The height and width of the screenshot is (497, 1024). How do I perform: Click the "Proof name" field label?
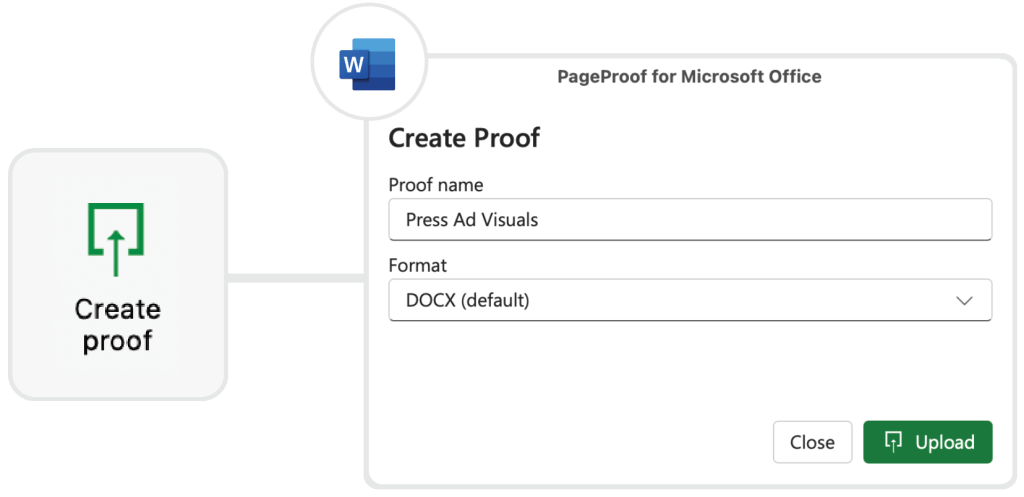[x=435, y=185]
